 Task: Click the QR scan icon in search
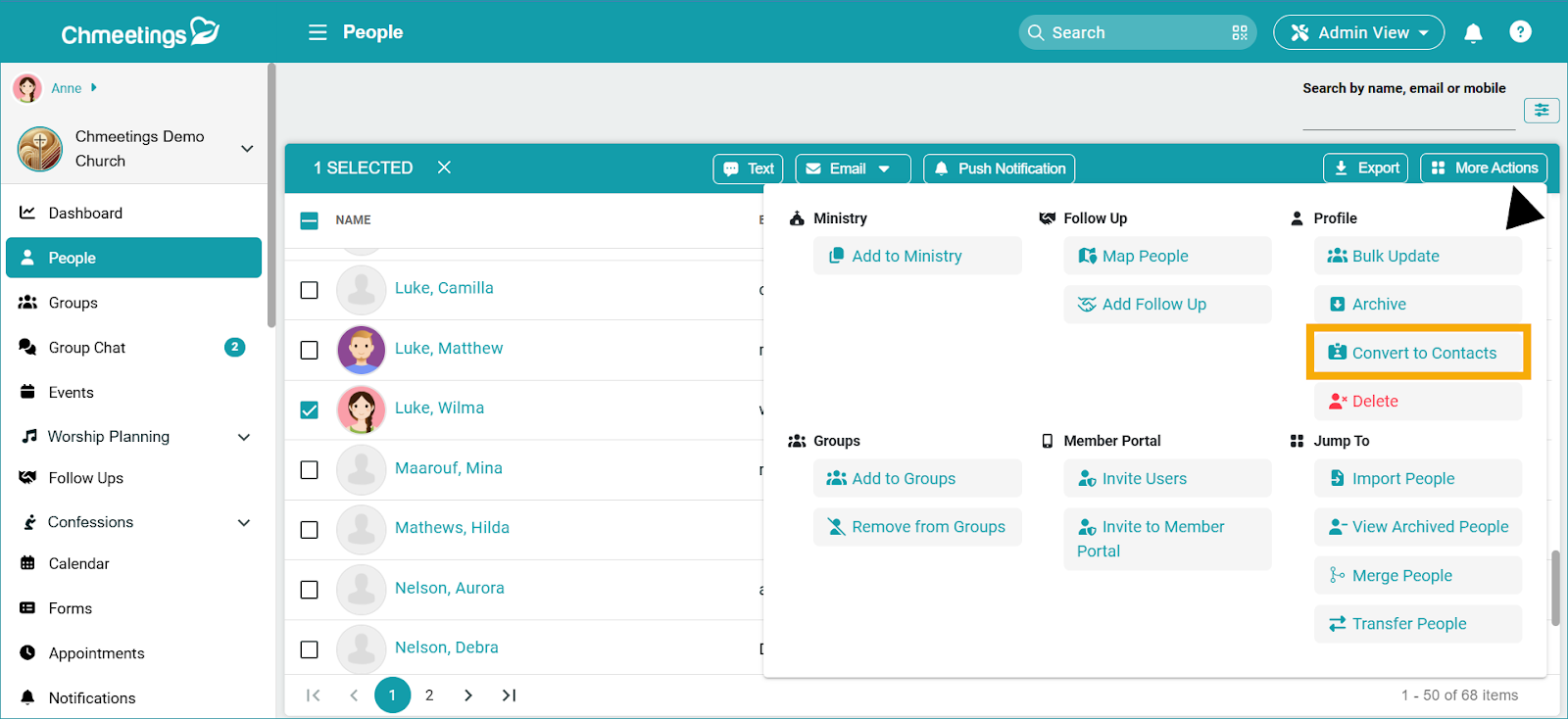click(x=1239, y=32)
